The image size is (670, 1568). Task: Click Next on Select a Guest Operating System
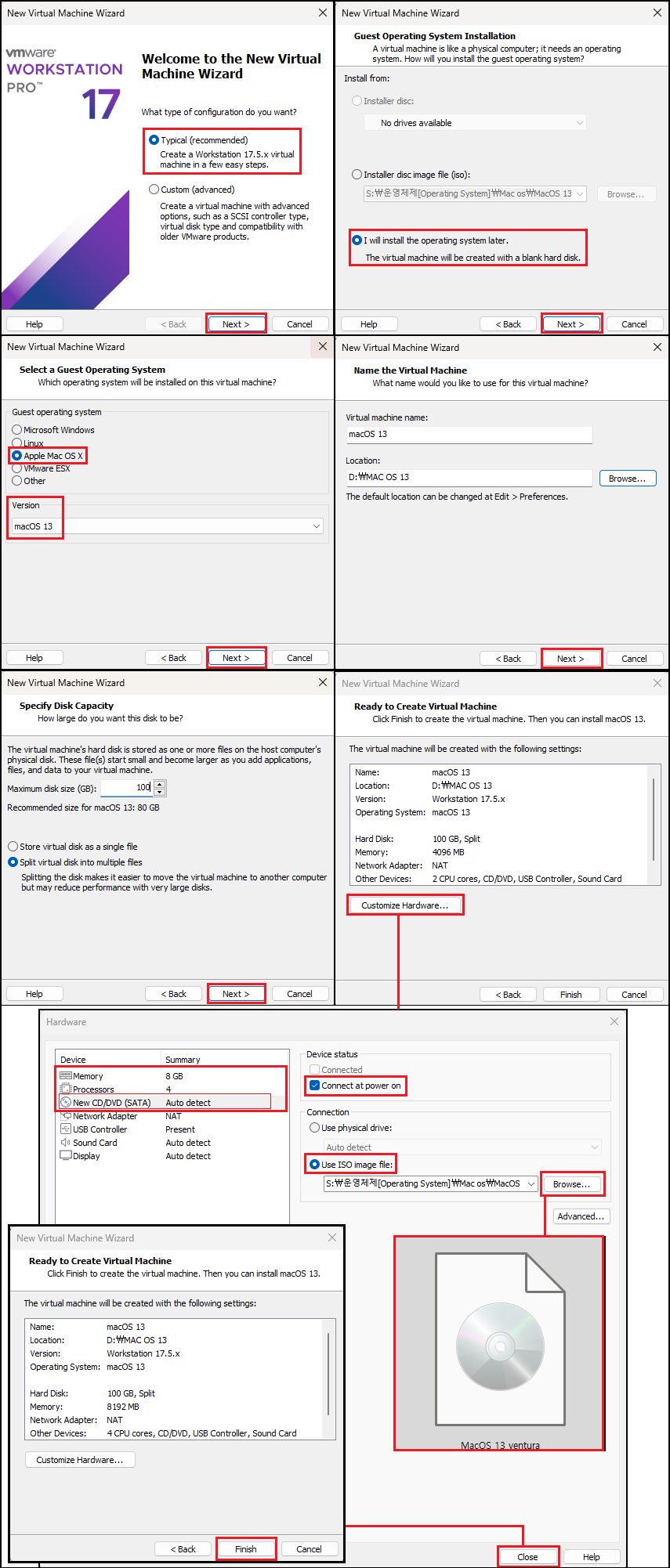(x=236, y=658)
